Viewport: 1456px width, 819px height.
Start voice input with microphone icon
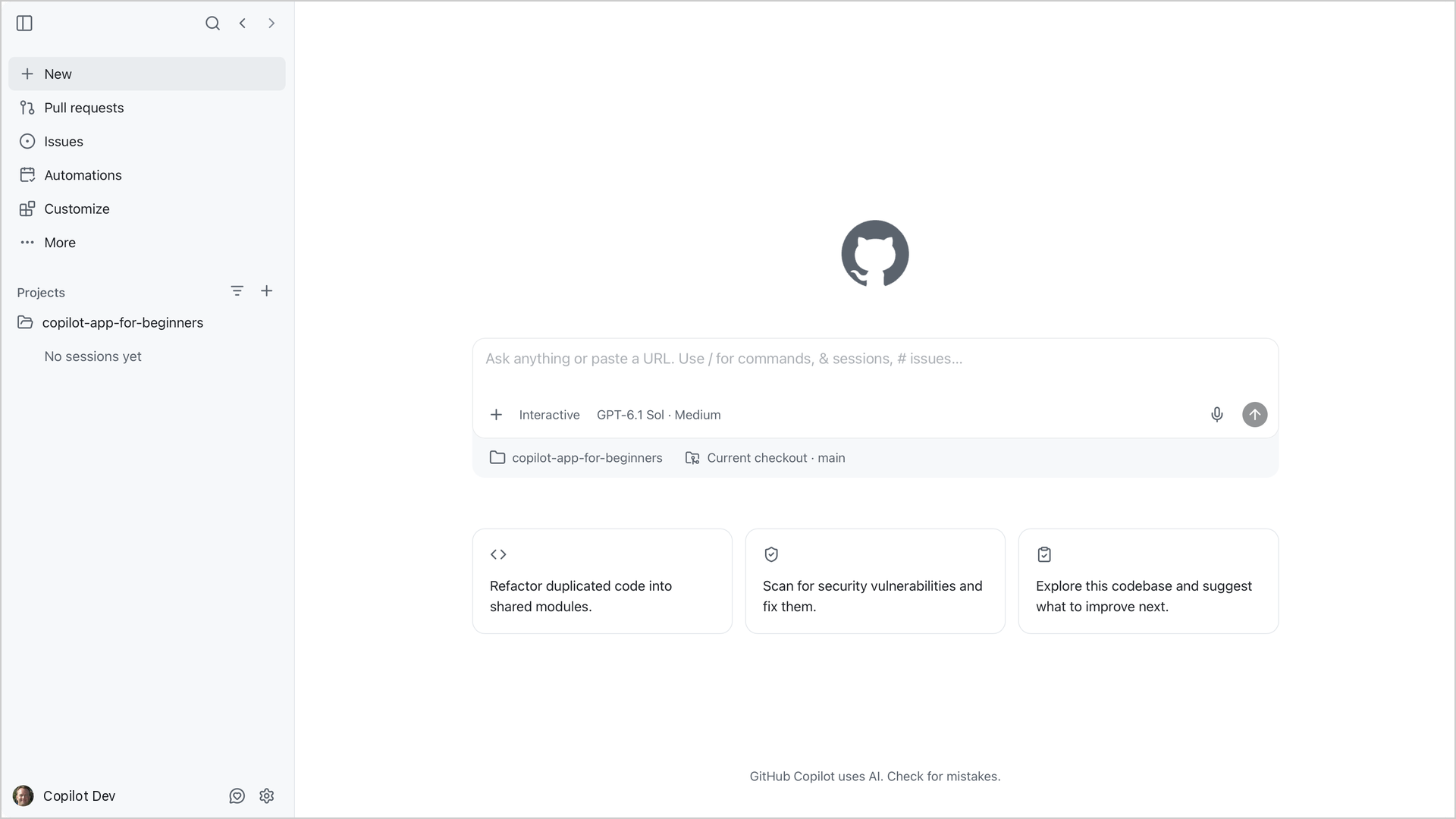(1217, 415)
